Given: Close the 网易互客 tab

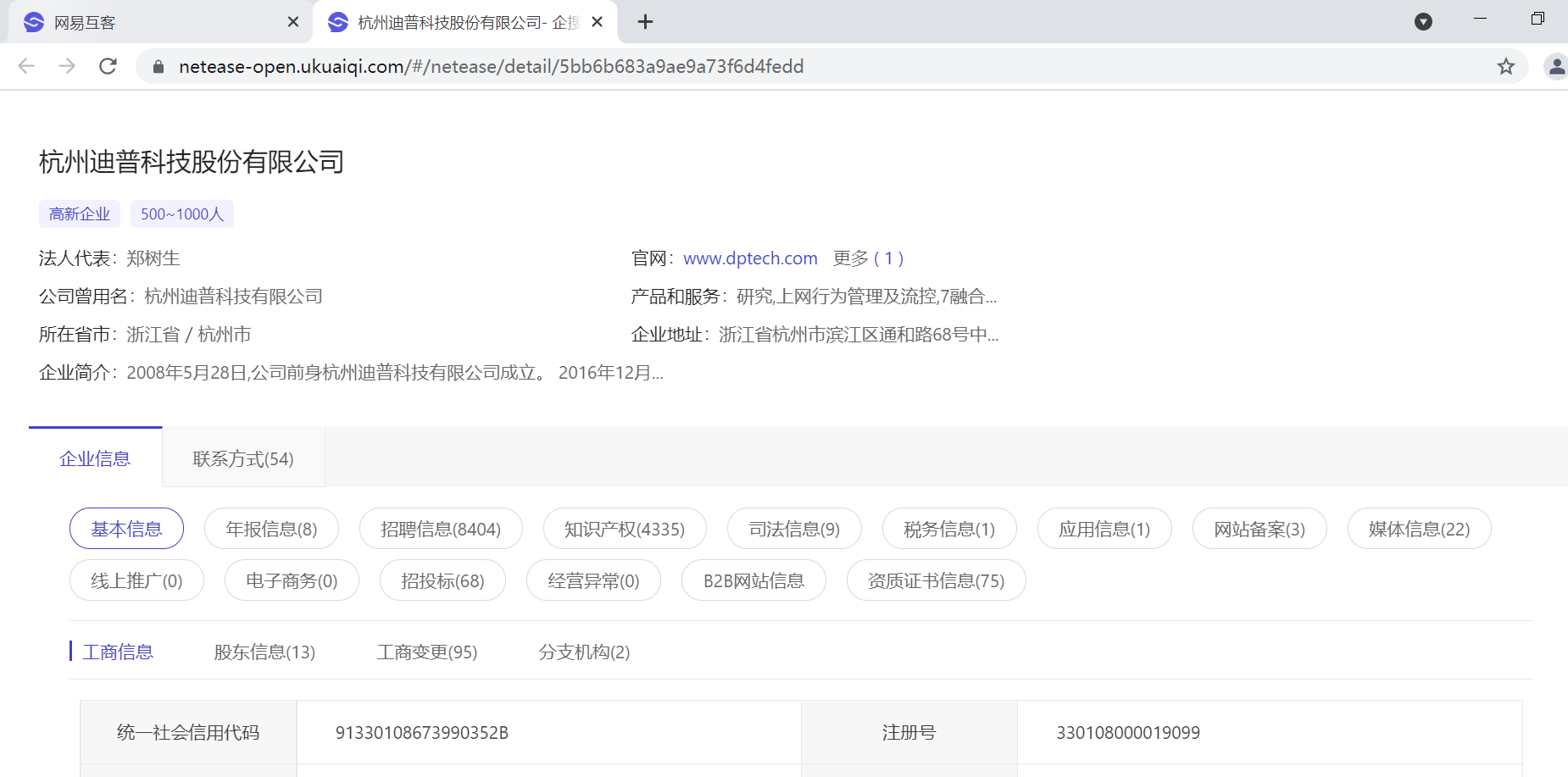Looking at the screenshot, I should click(293, 22).
